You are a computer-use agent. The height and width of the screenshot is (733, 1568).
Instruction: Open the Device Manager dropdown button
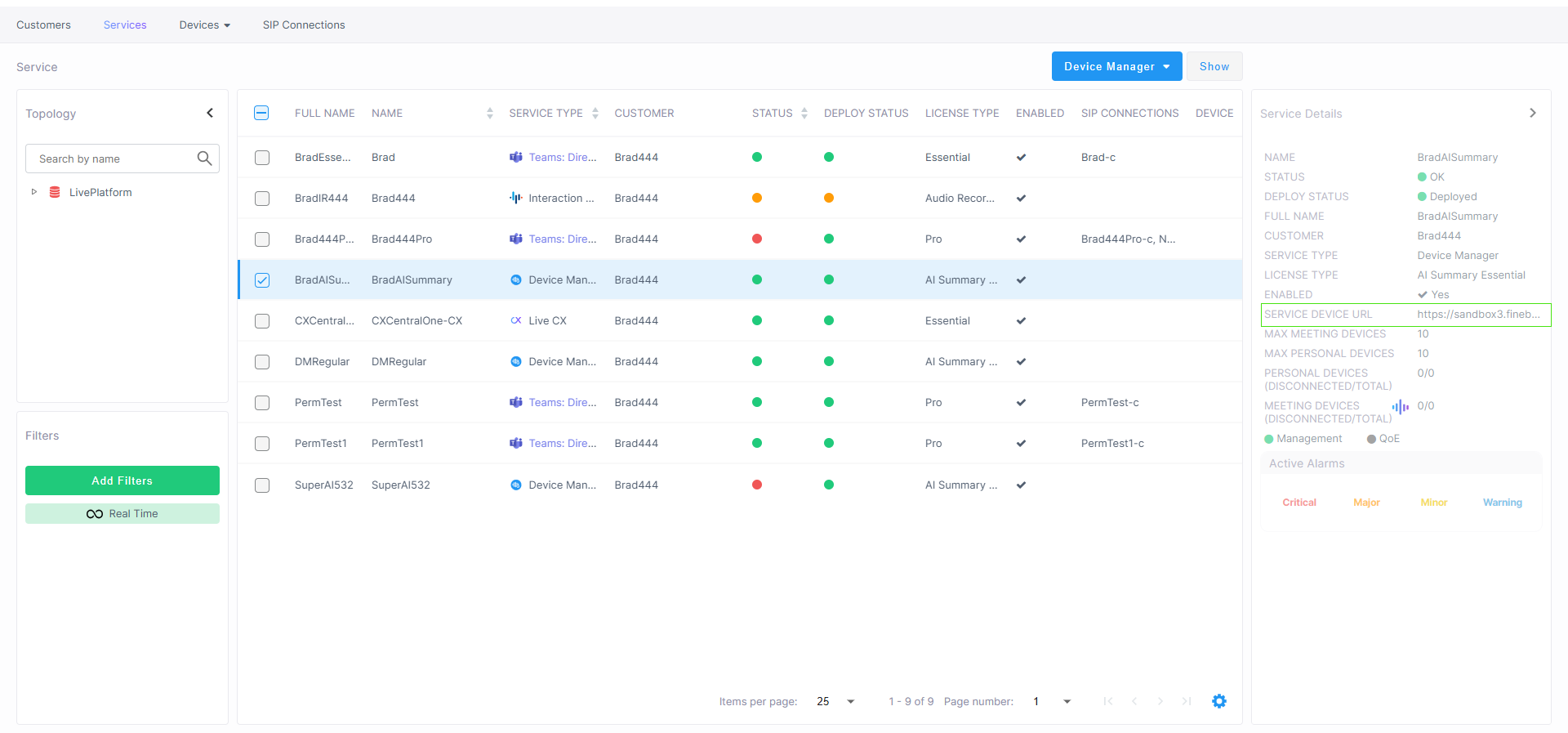point(1116,66)
